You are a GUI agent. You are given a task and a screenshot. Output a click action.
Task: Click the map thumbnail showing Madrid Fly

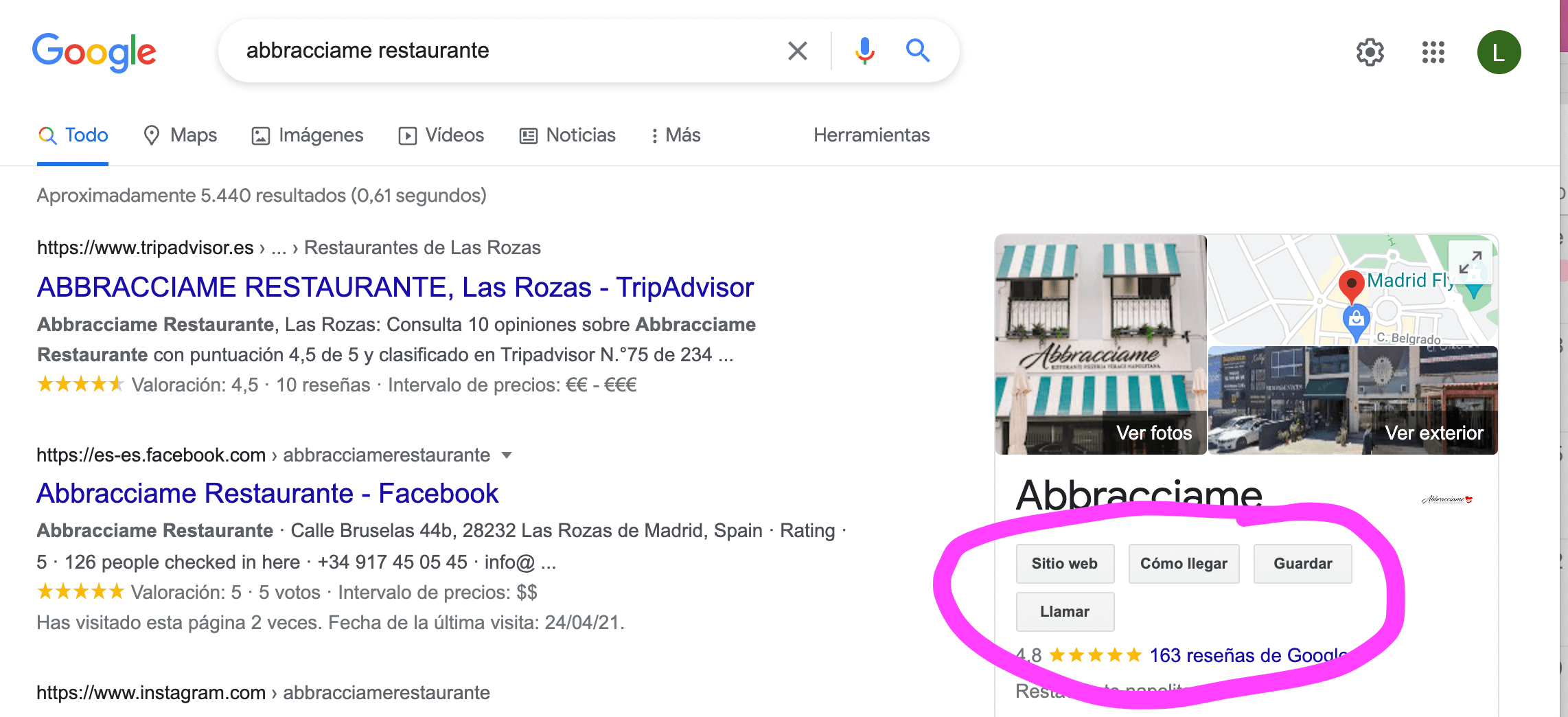click(1352, 290)
